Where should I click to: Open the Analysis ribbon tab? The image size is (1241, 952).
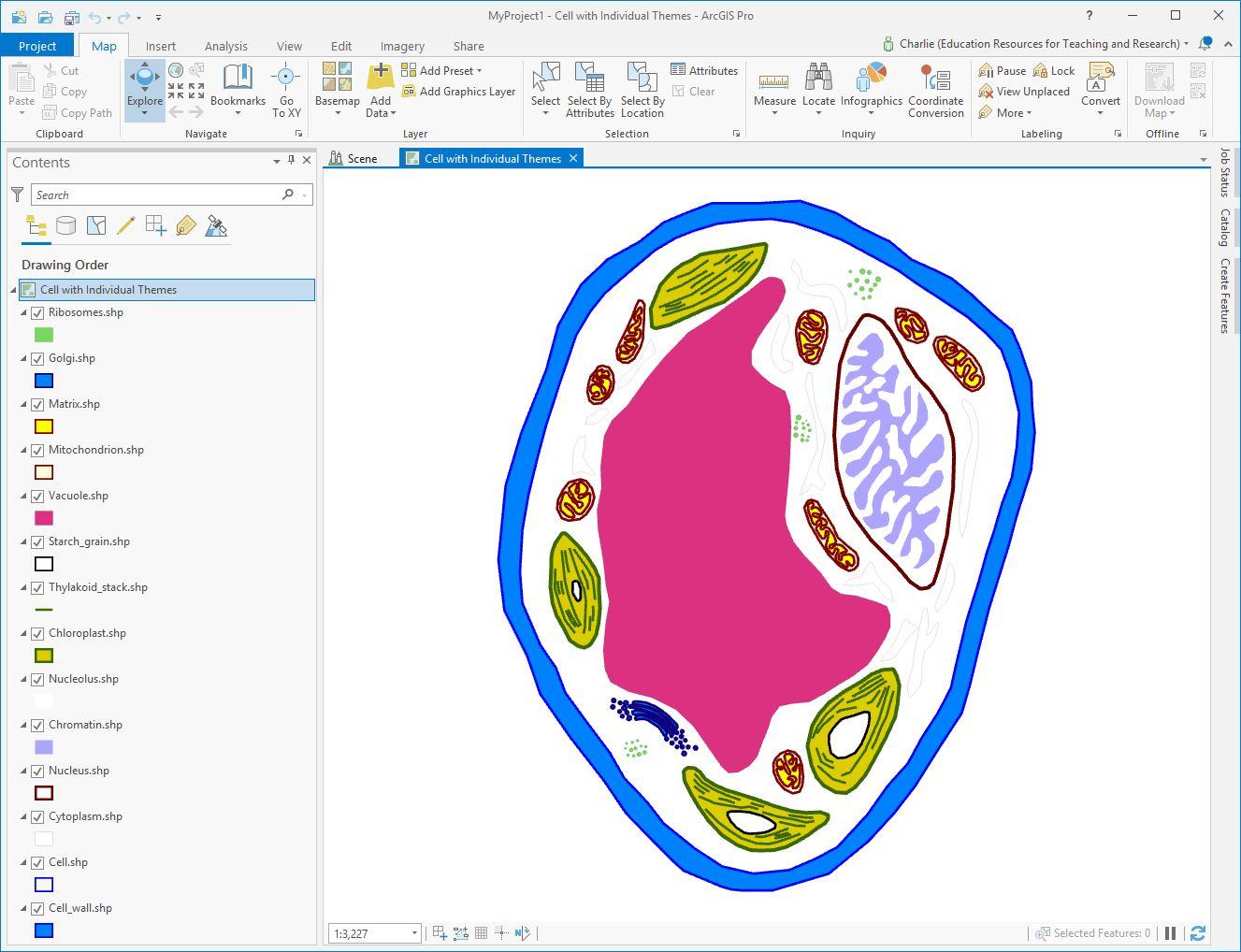tap(225, 46)
